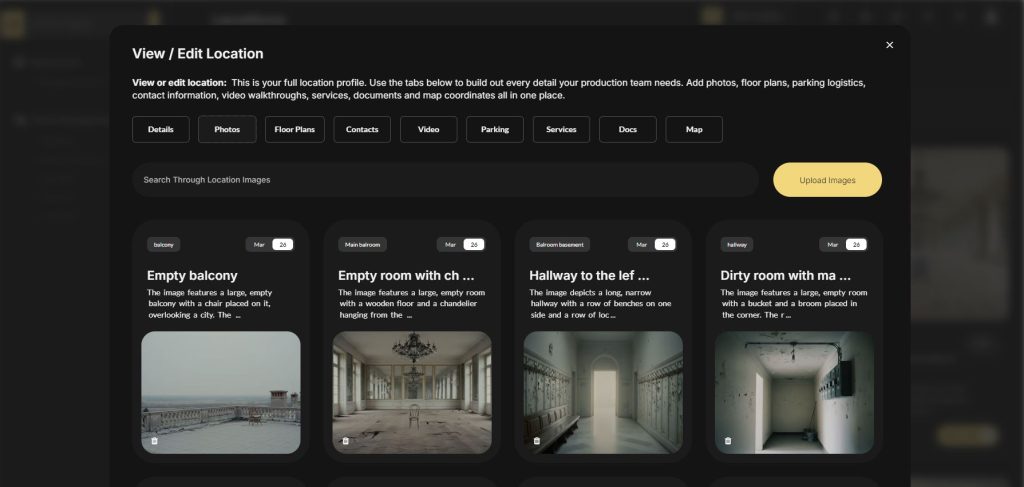Delete the Dirty room photo via trash icon
This screenshot has width=1024, height=487.
tap(728, 441)
